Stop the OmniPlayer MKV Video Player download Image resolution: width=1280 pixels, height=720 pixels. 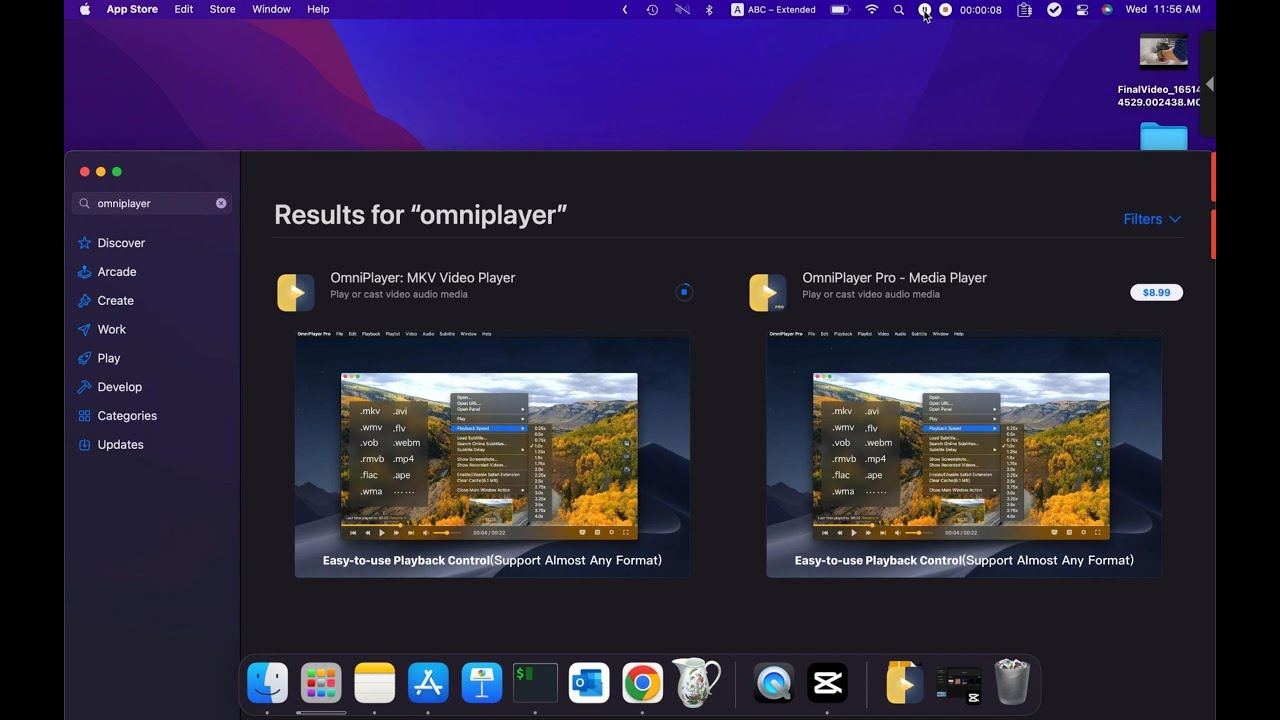point(684,292)
